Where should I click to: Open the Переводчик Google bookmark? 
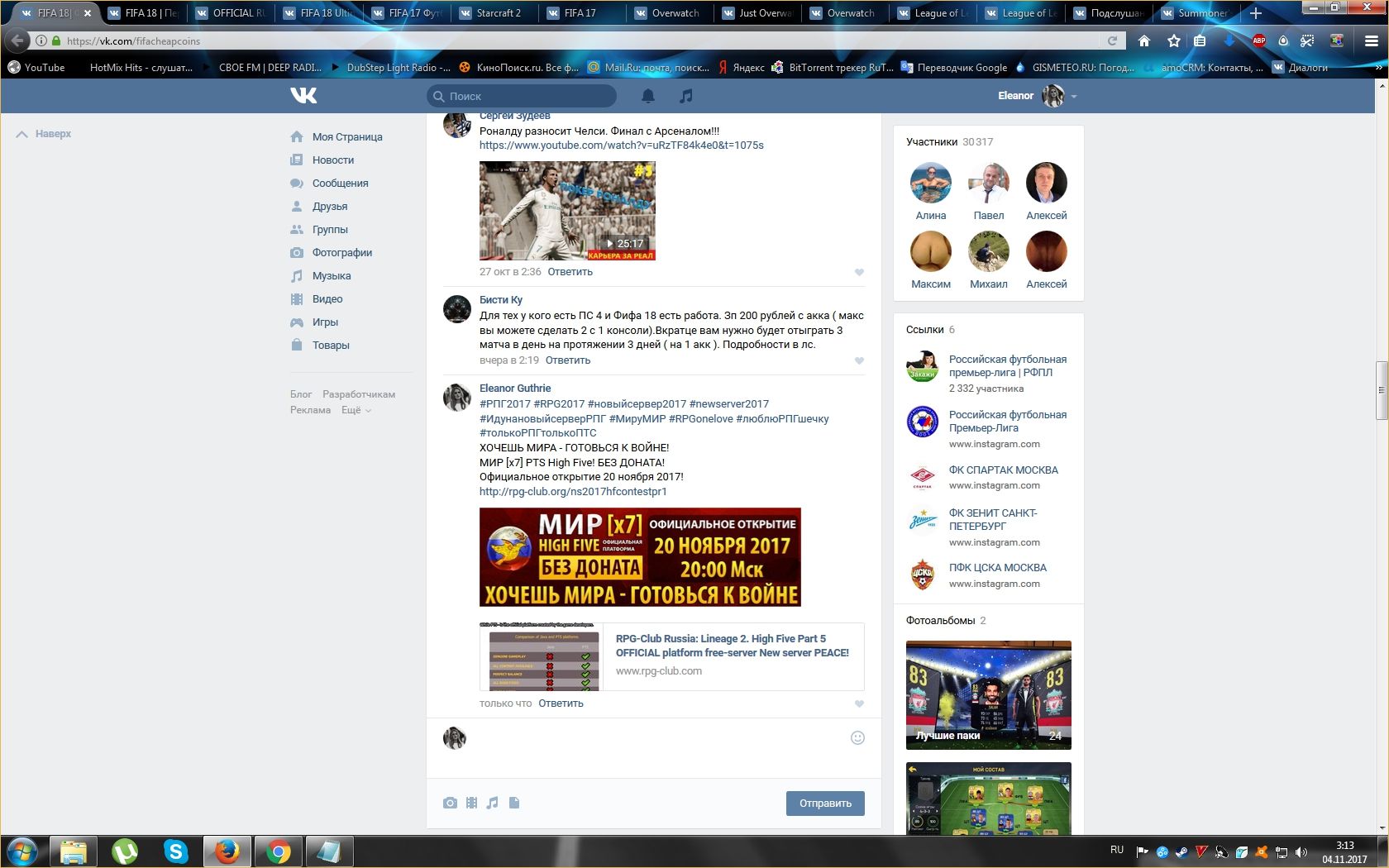tap(954, 68)
